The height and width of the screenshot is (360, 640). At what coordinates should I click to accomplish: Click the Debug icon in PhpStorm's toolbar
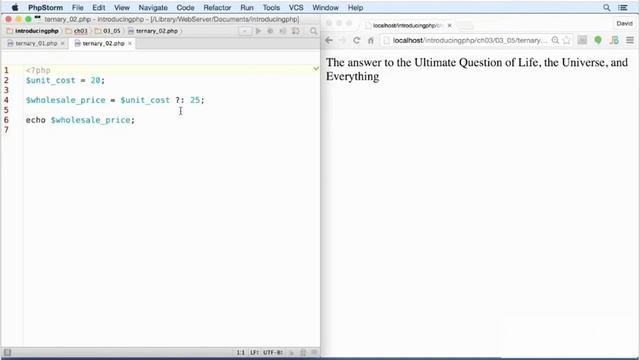click(270, 31)
